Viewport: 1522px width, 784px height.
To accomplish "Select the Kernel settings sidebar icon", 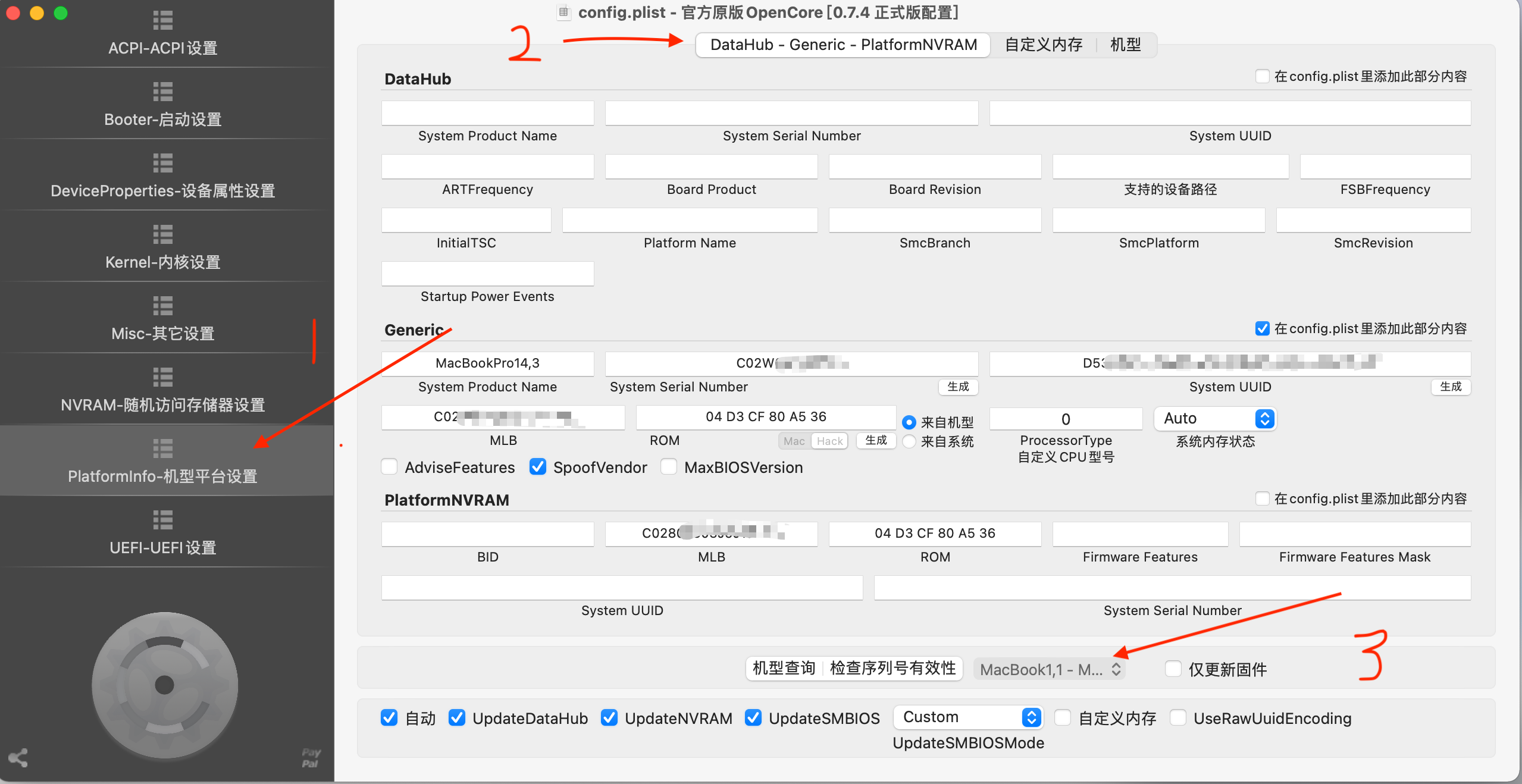I will coord(162,234).
